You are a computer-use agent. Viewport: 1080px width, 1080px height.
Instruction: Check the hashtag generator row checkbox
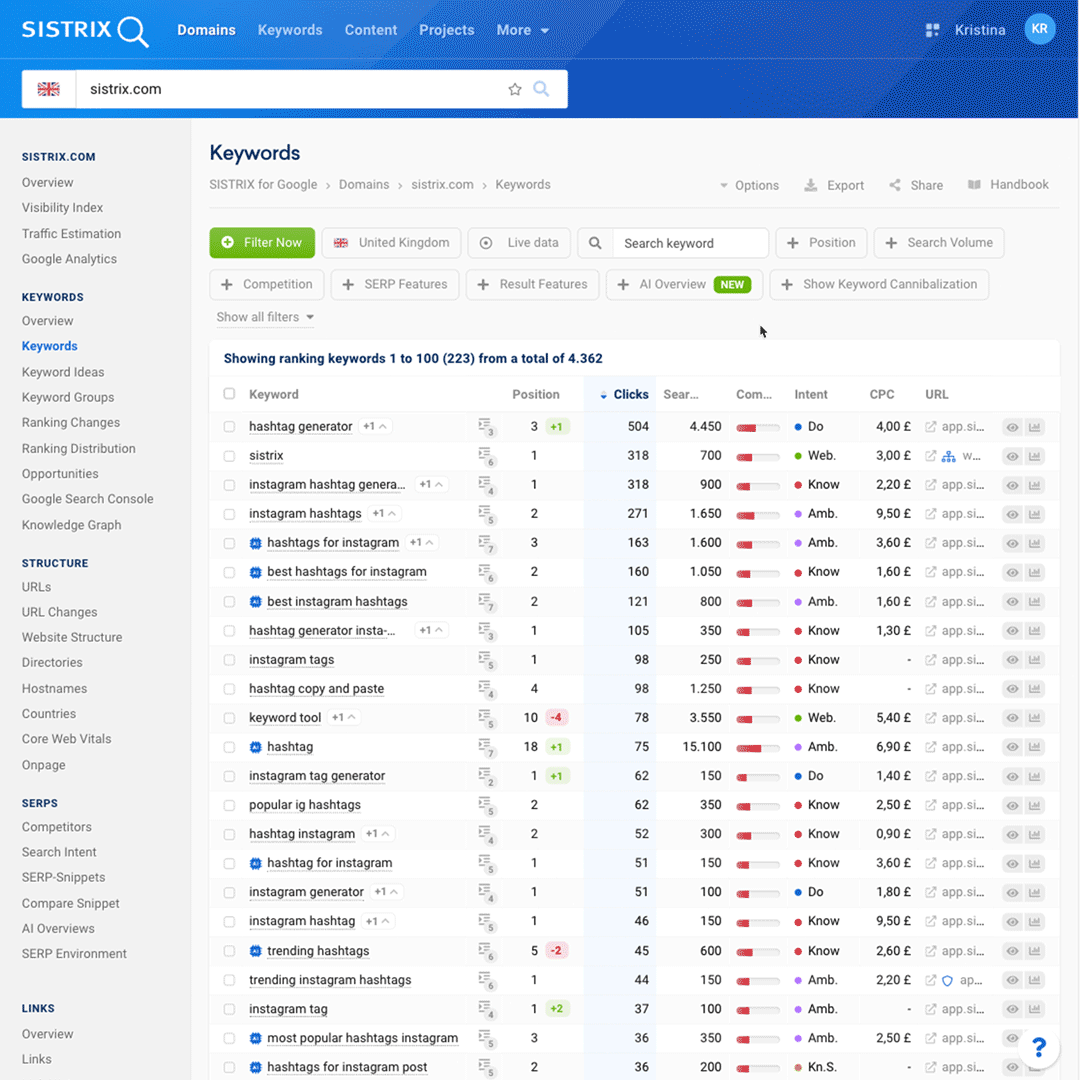[229, 427]
